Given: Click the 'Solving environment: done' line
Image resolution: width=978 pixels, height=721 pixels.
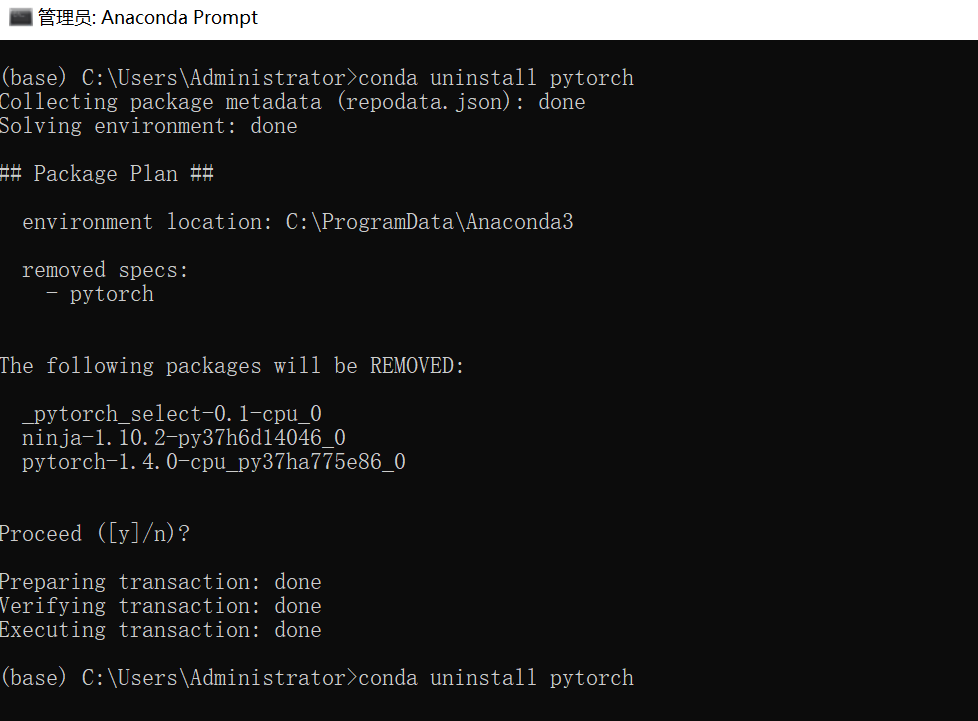Looking at the screenshot, I should click(x=148, y=125).
